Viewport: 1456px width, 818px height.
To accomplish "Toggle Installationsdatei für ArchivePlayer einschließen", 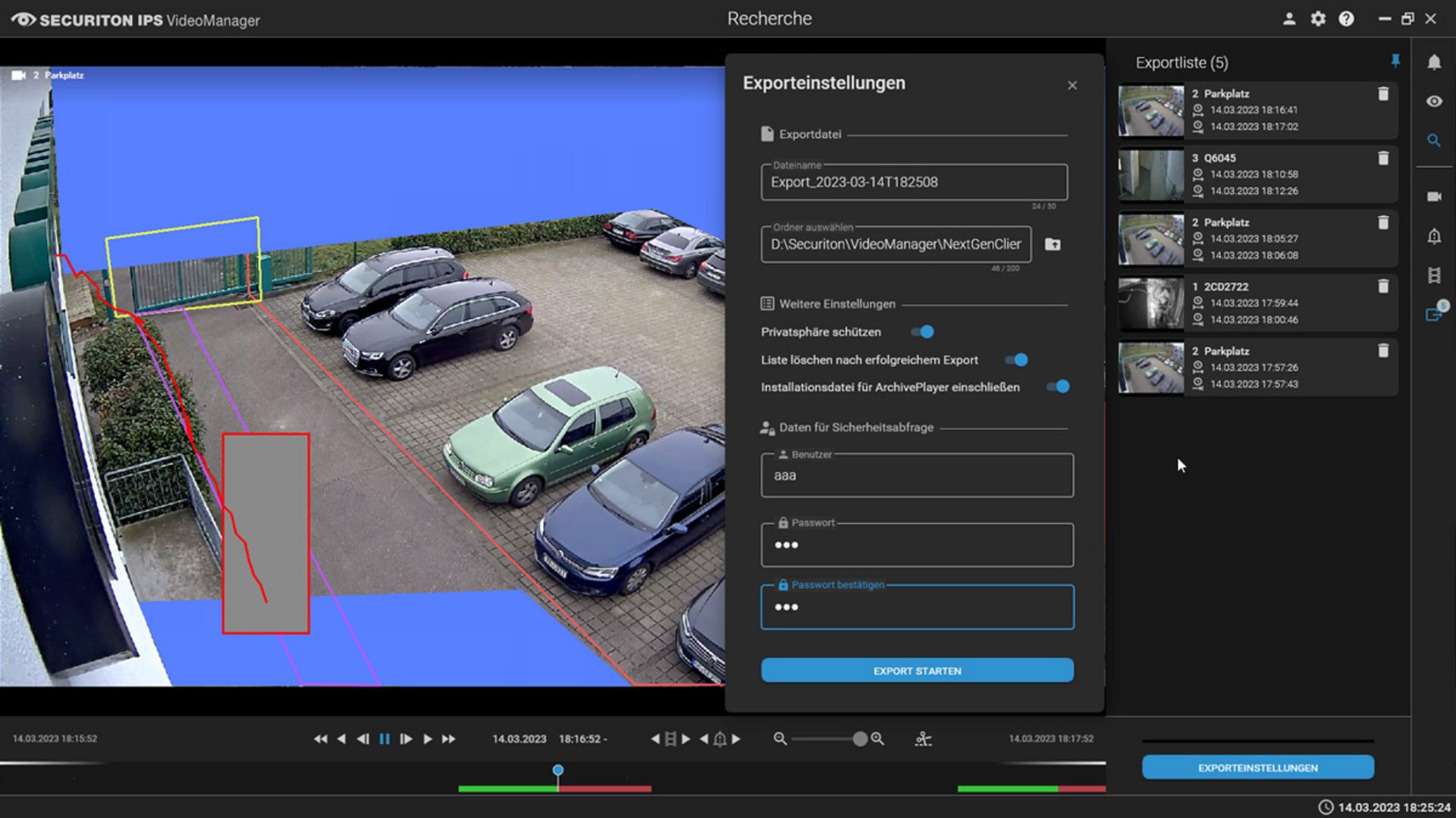I will coord(1059,387).
